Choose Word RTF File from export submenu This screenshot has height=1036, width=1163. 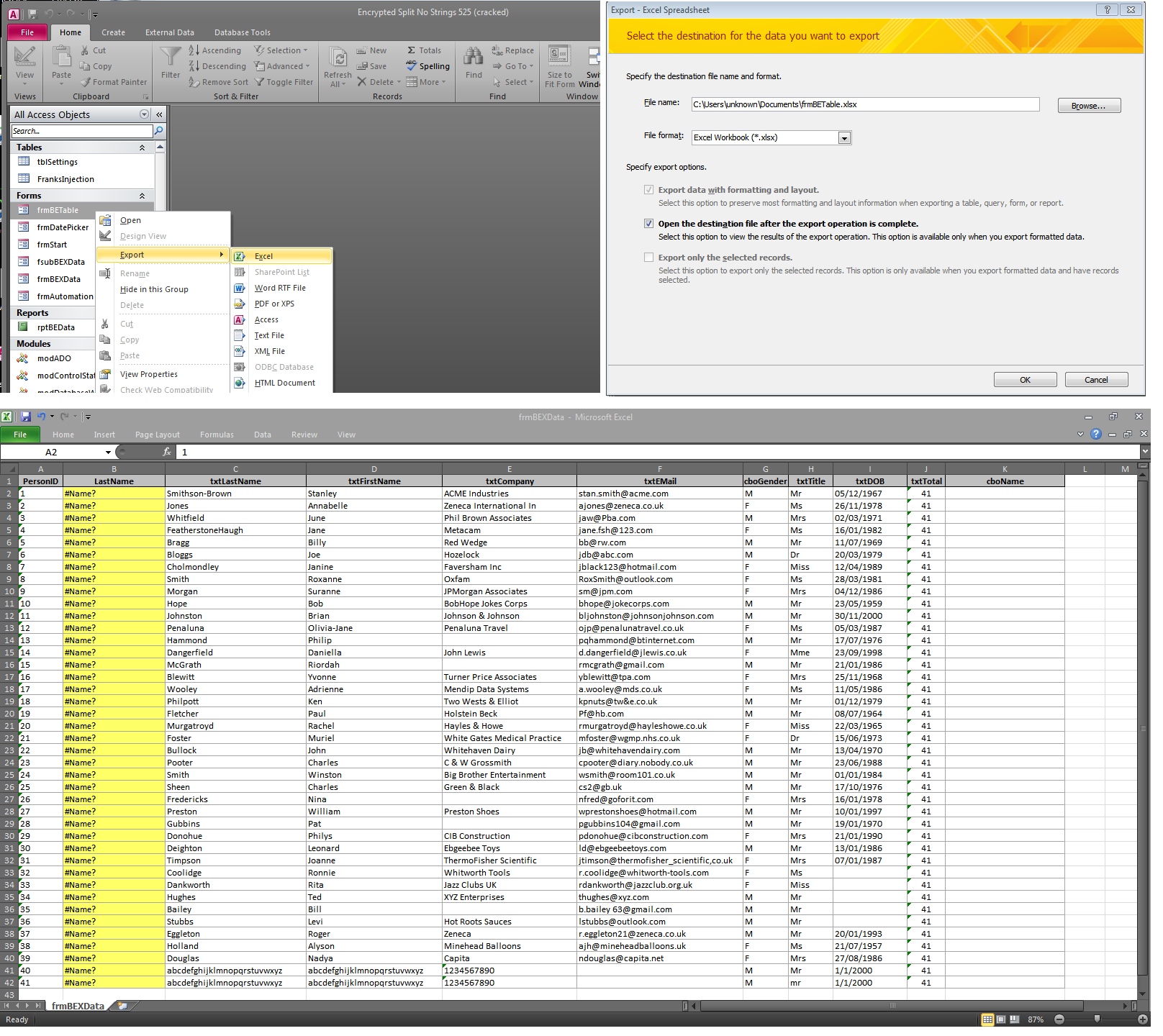[x=281, y=288]
